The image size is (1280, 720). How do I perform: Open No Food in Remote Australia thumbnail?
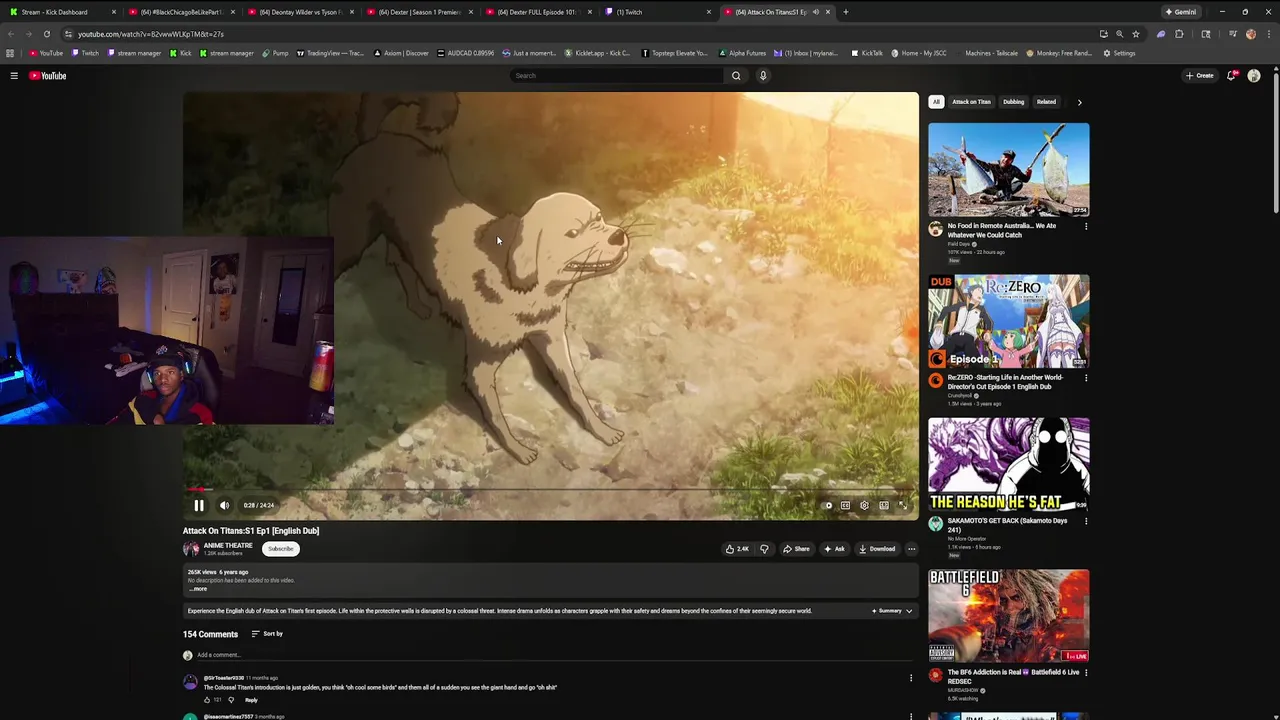pyautogui.click(x=1008, y=169)
